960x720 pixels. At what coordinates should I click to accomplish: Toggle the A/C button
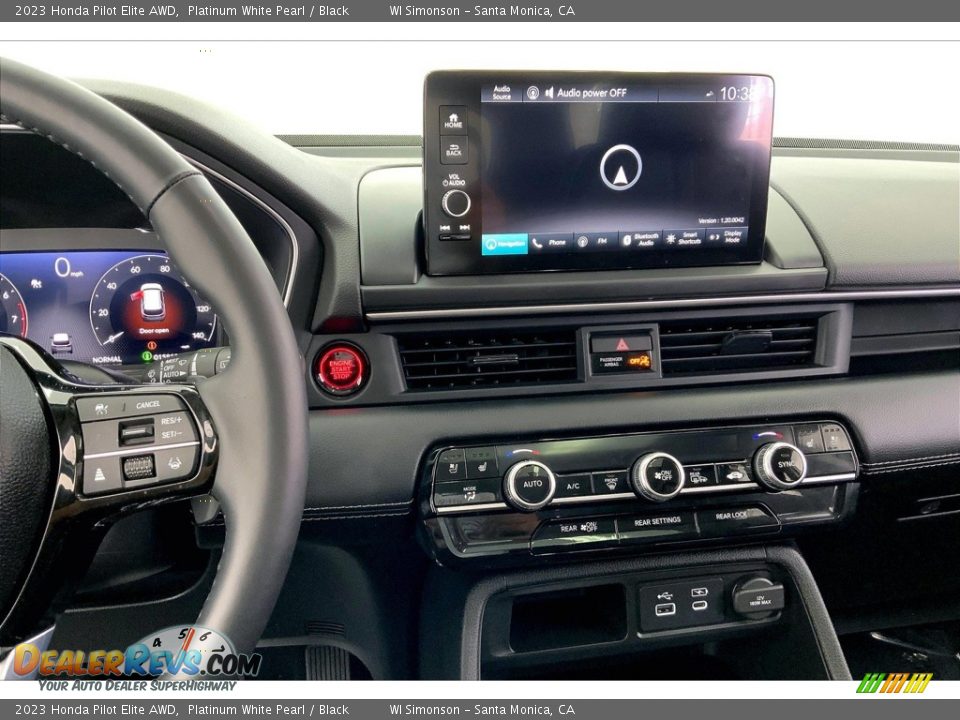pyautogui.click(x=573, y=486)
